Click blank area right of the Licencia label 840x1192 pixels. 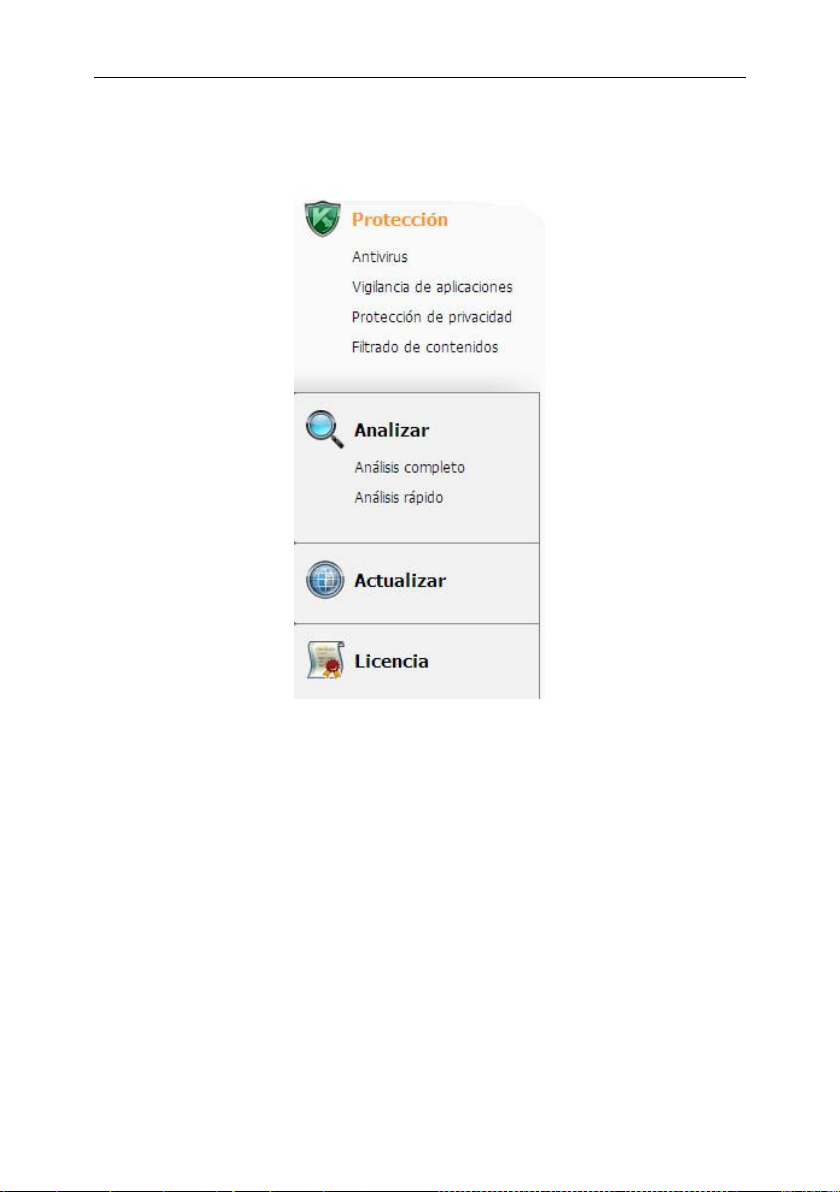[x=483, y=661]
